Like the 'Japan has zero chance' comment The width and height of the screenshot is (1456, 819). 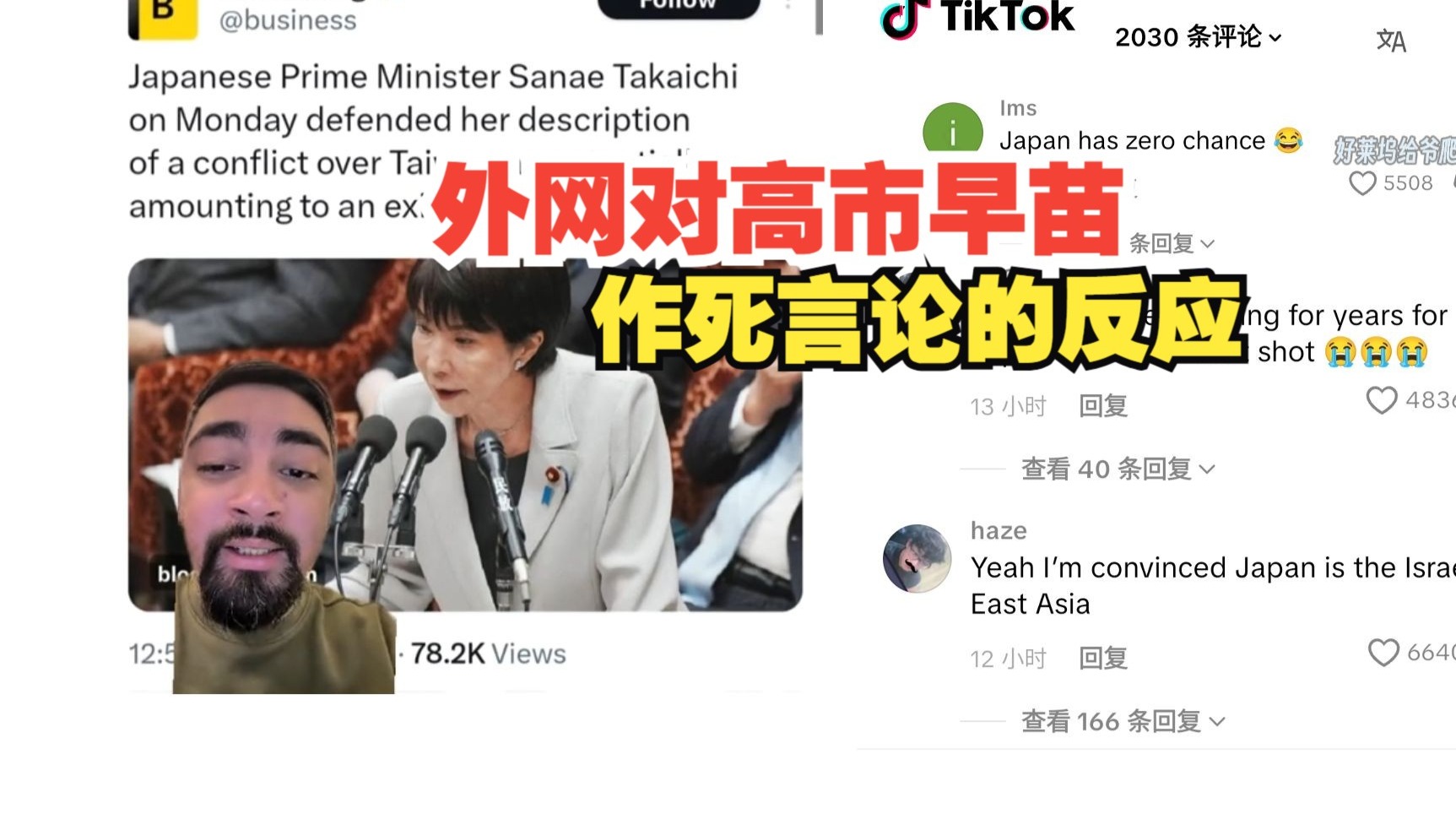tap(1362, 183)
